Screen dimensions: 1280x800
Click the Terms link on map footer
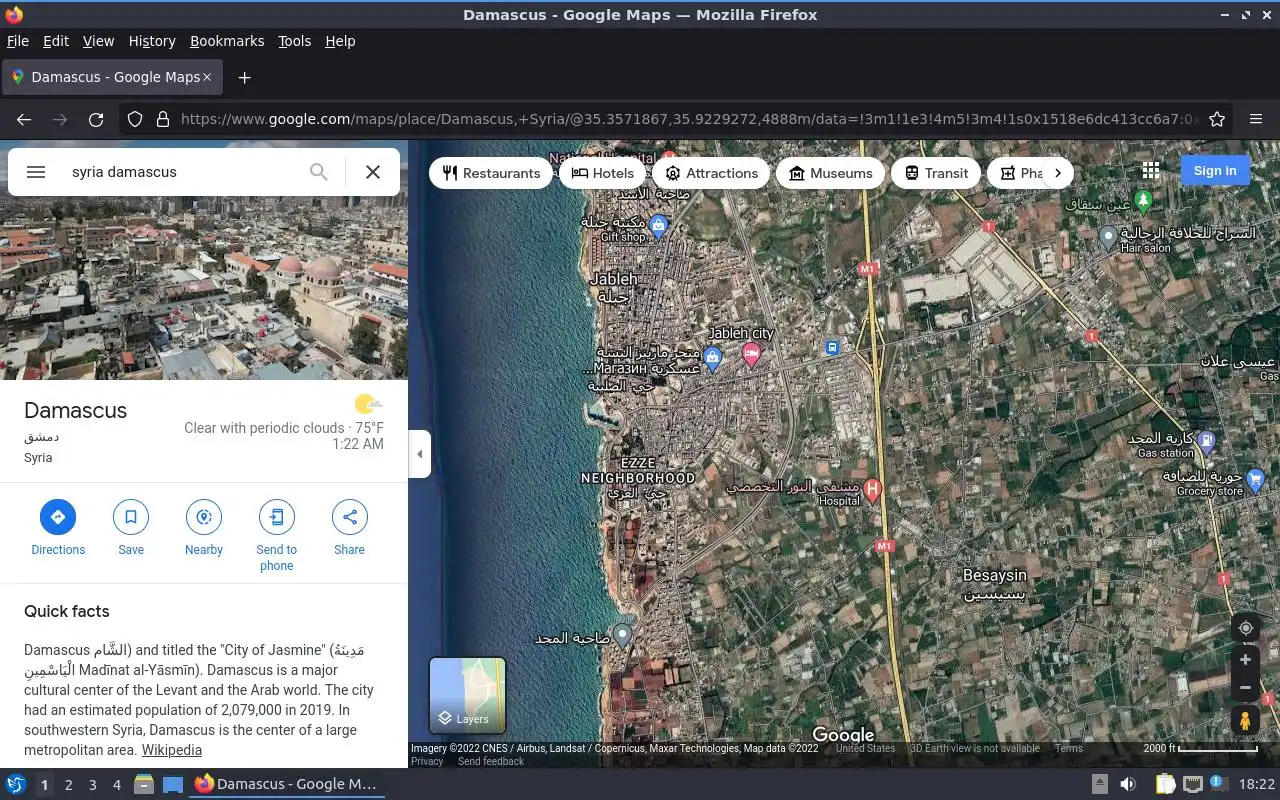(x=1068, y=748)
